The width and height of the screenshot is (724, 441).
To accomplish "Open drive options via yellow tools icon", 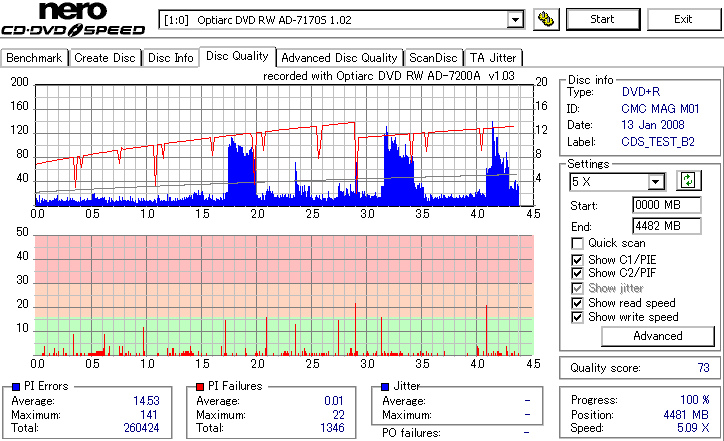I will (x=546, y=19).
